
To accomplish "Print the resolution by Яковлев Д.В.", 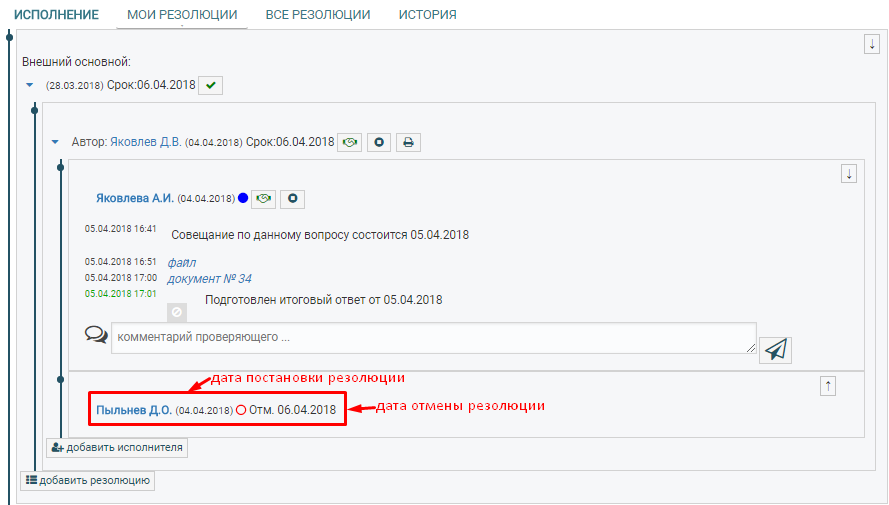I will (x=408, y=142).
